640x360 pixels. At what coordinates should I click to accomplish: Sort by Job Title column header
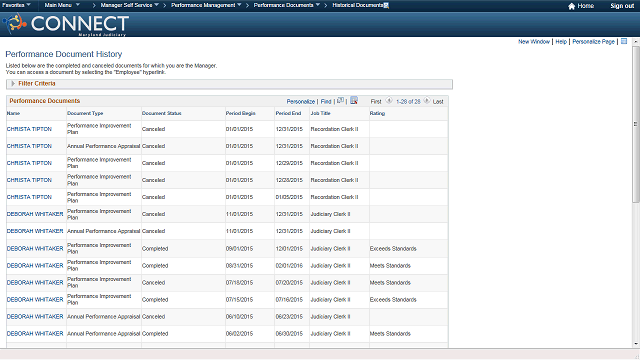coord(320,113)
